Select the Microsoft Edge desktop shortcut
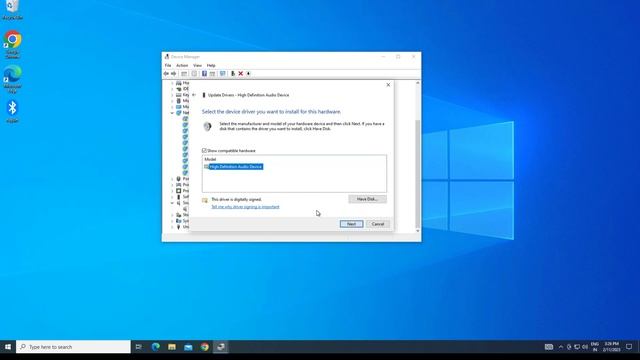Screen dimensions: 640x360 click(13, 79)
